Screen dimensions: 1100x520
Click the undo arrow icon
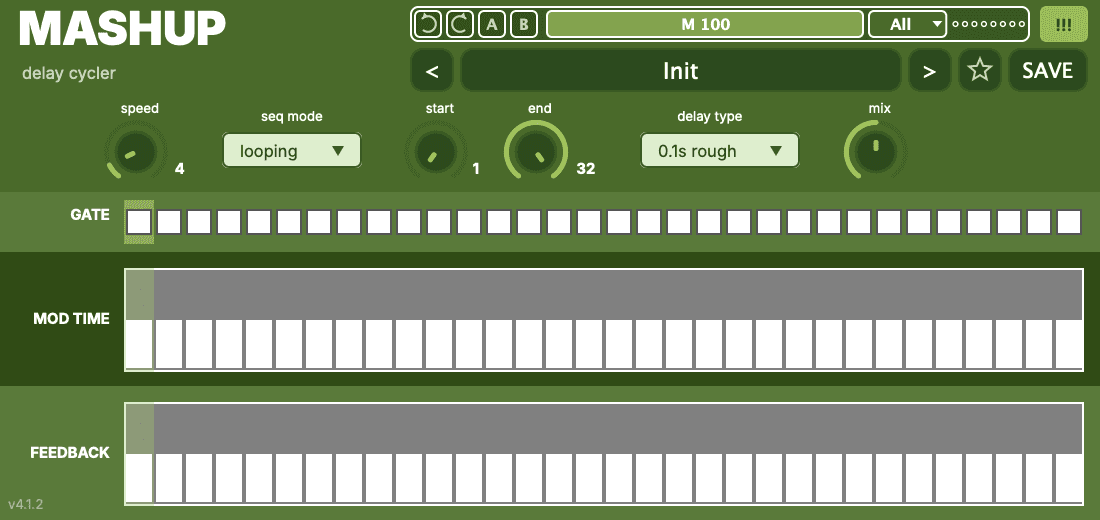(x=427, y=25)
